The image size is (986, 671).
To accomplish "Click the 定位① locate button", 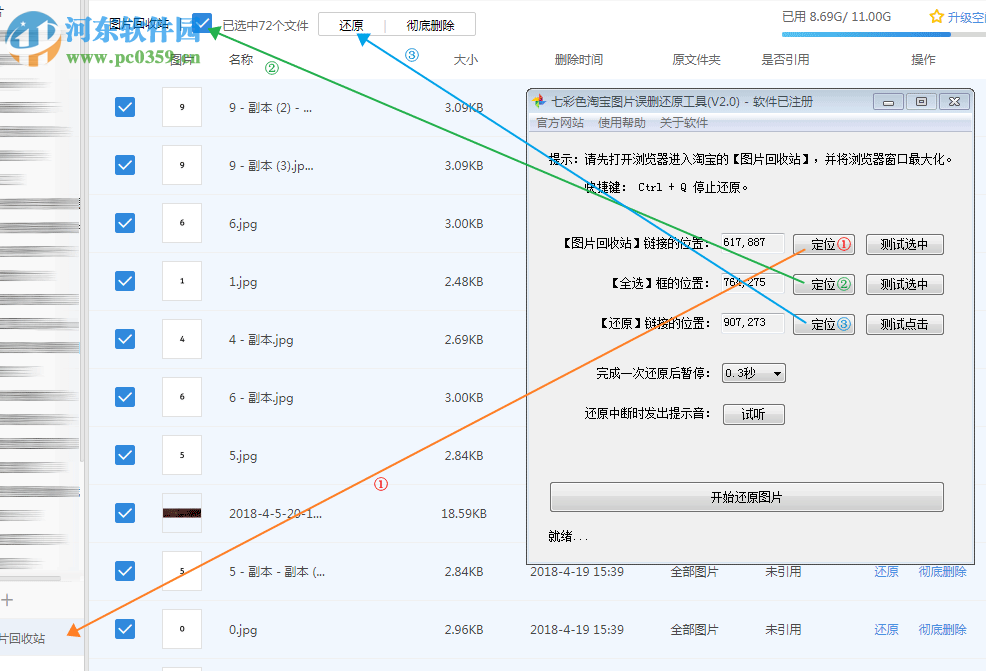I will [823, 244].
